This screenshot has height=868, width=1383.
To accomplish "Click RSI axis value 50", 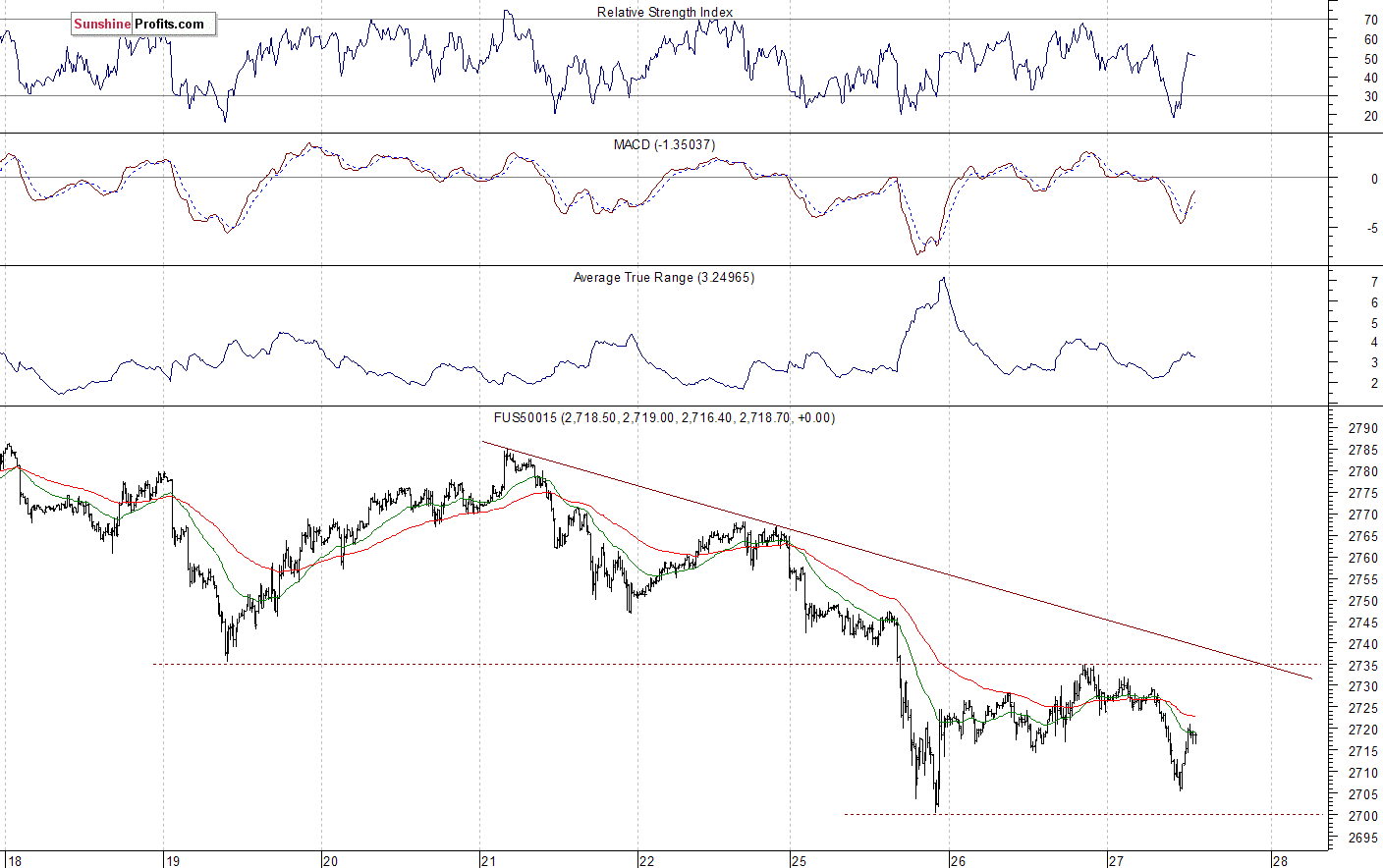I will [x=1370, y=59].
